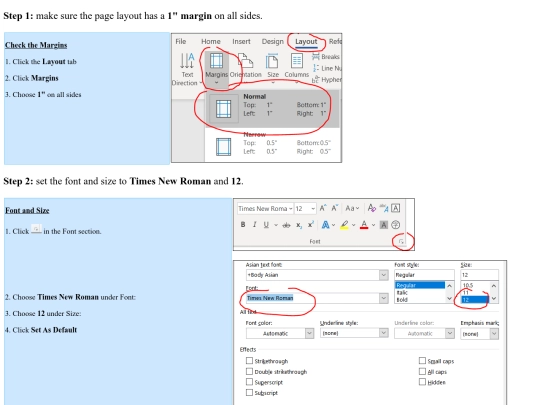Apply yellow Text Highlight Color
Screen dimensions: 540x405
click(344, 225)
